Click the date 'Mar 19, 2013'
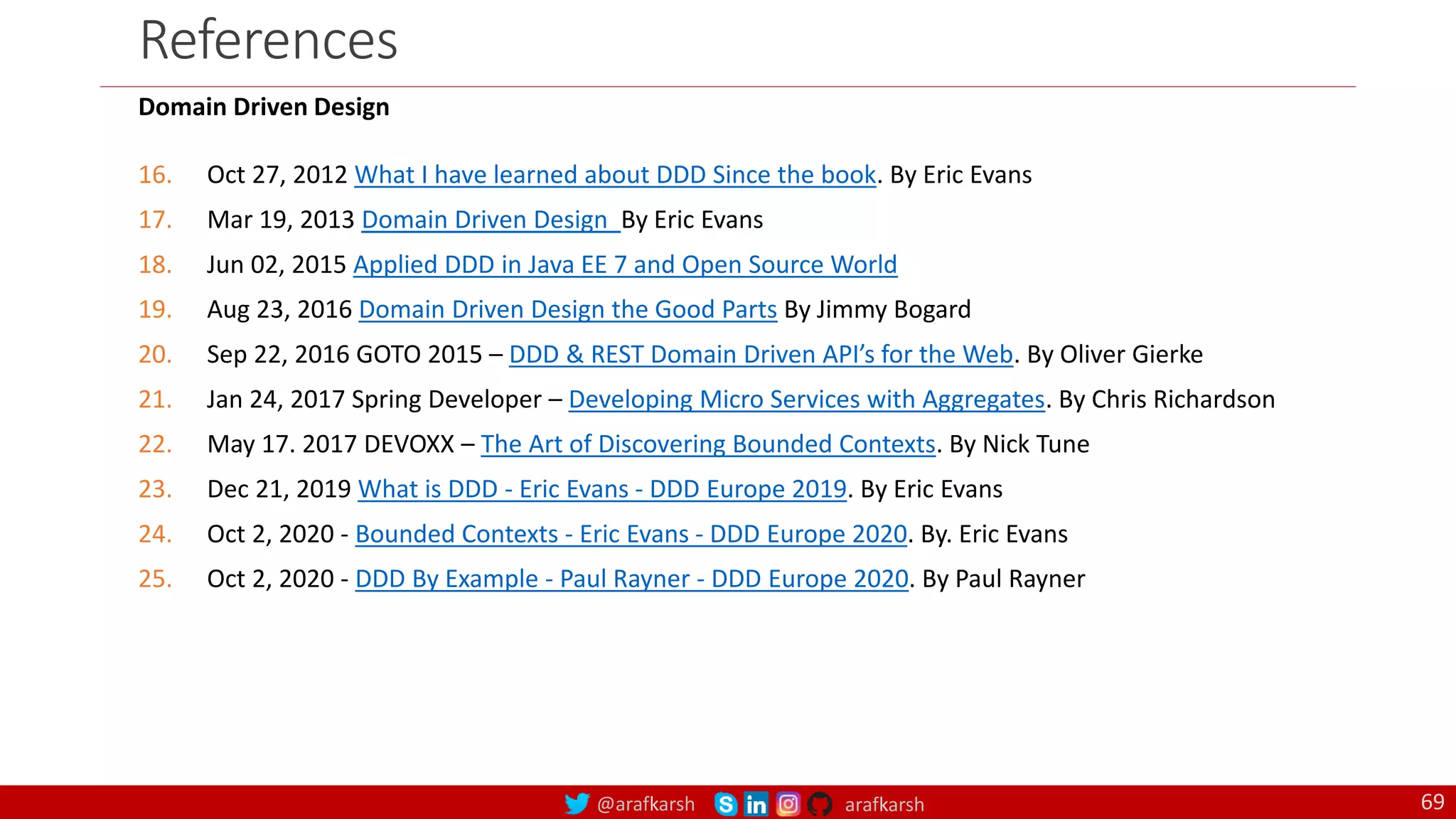 tap(281, 220)
